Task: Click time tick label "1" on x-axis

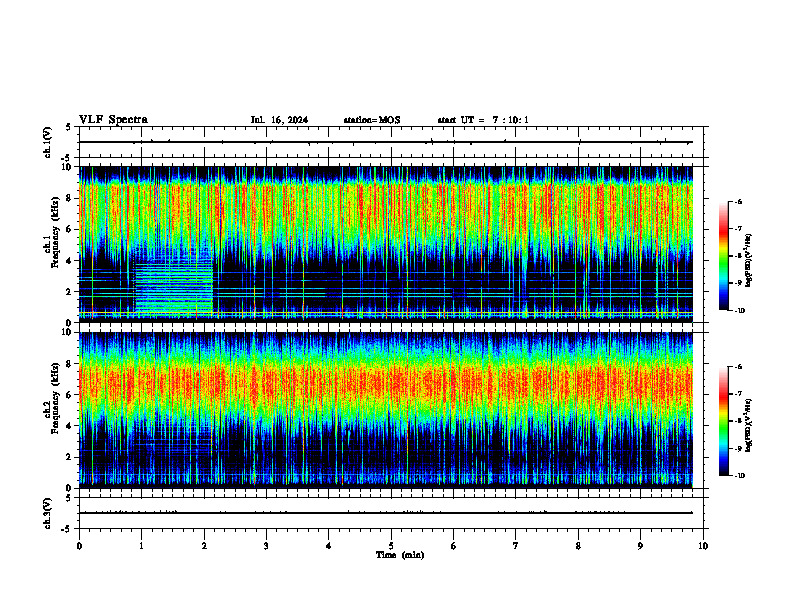Action: (x=141, y=546)
